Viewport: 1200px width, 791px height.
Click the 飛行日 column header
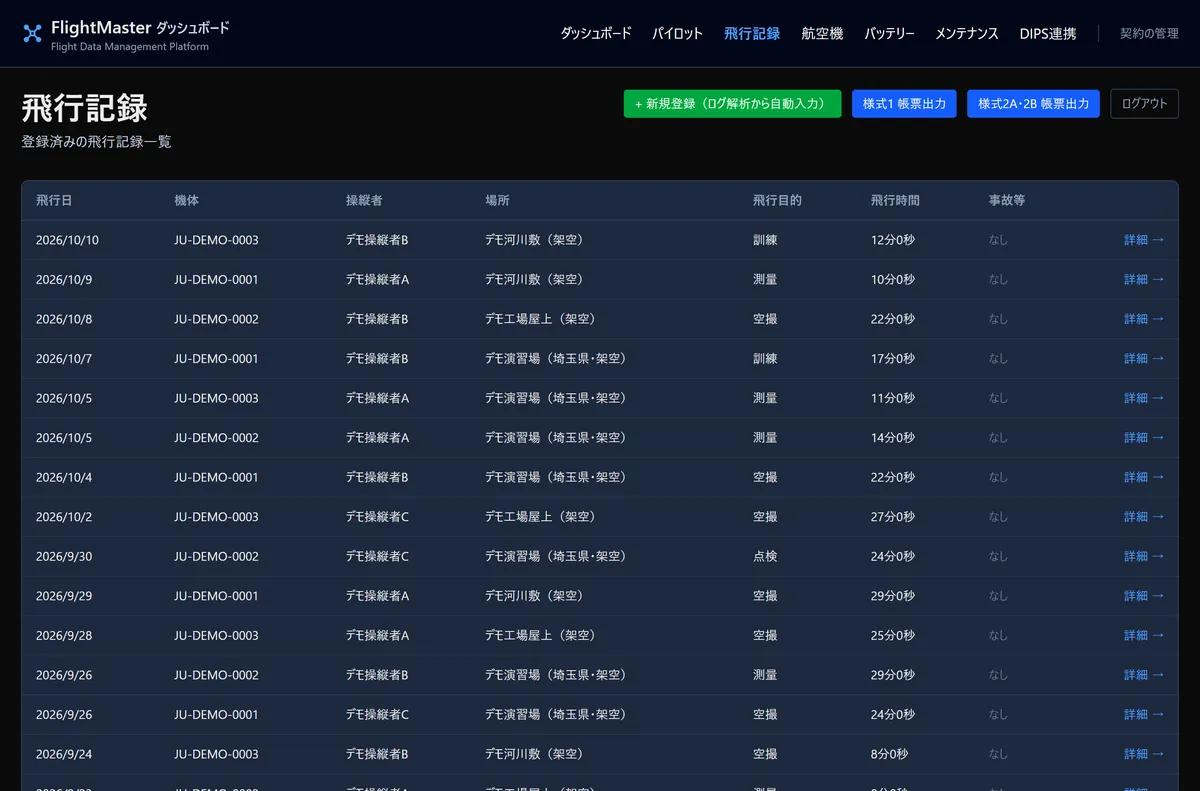click(54, 201)
